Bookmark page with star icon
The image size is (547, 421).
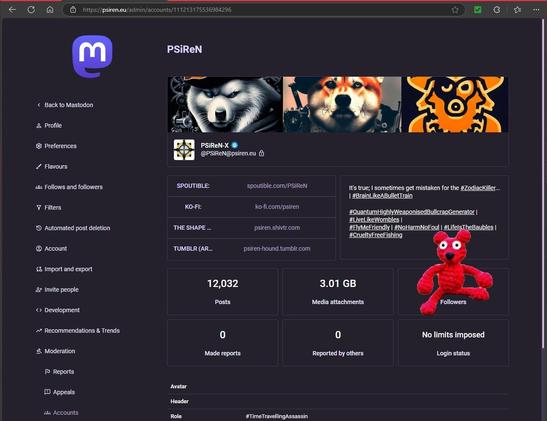(455, 10)
